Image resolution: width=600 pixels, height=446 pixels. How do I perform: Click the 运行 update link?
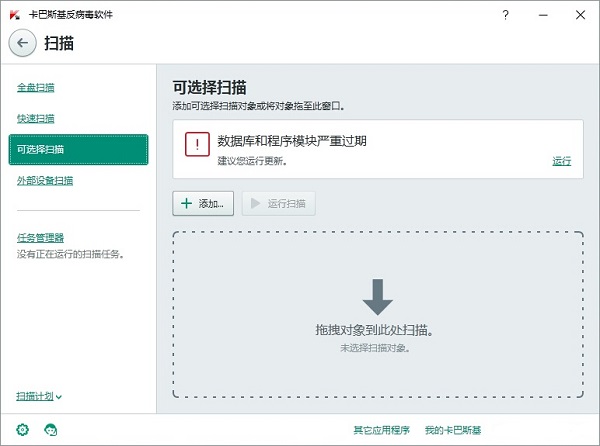(x=561, y=161)
